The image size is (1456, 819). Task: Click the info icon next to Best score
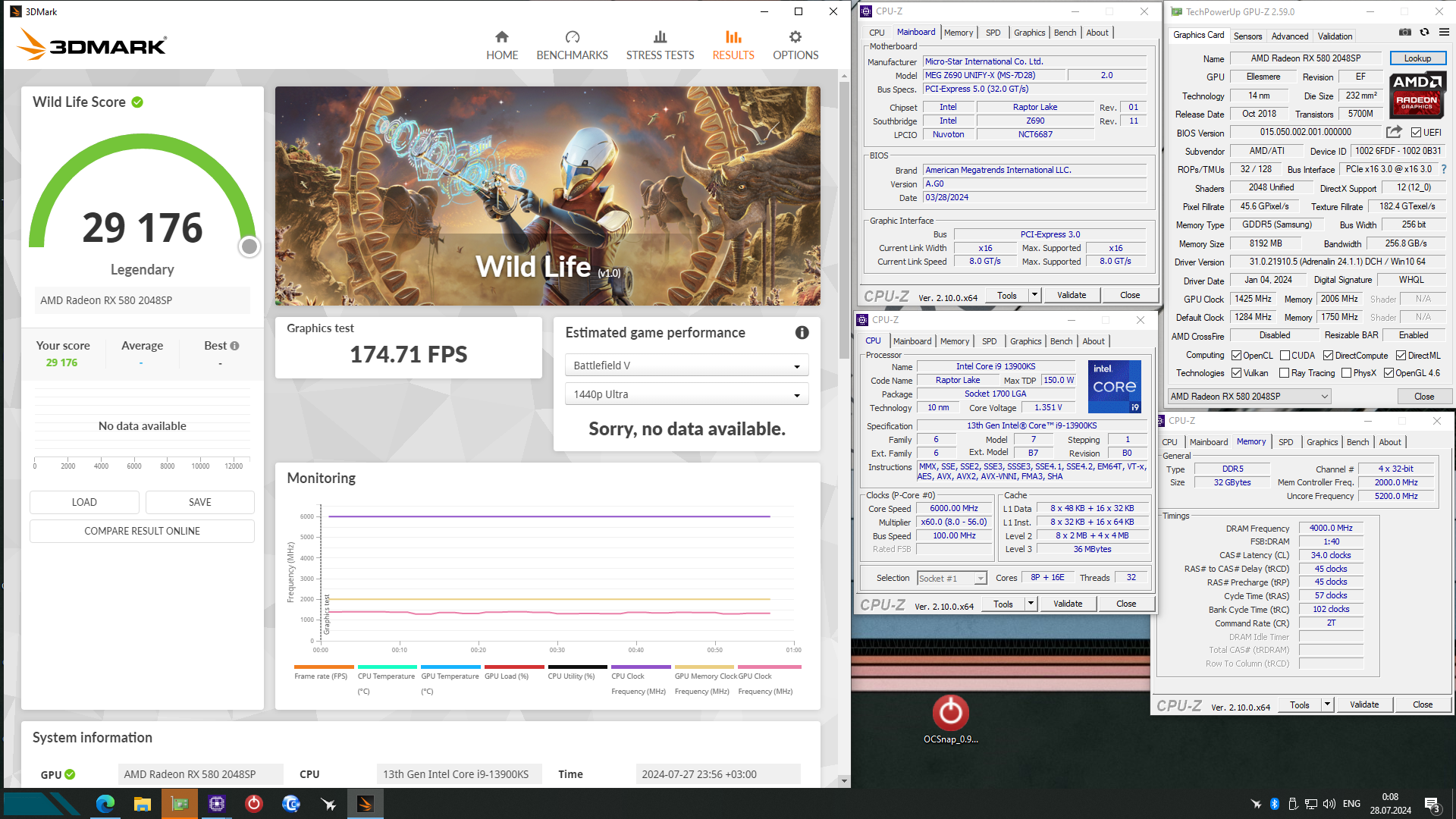235,346
